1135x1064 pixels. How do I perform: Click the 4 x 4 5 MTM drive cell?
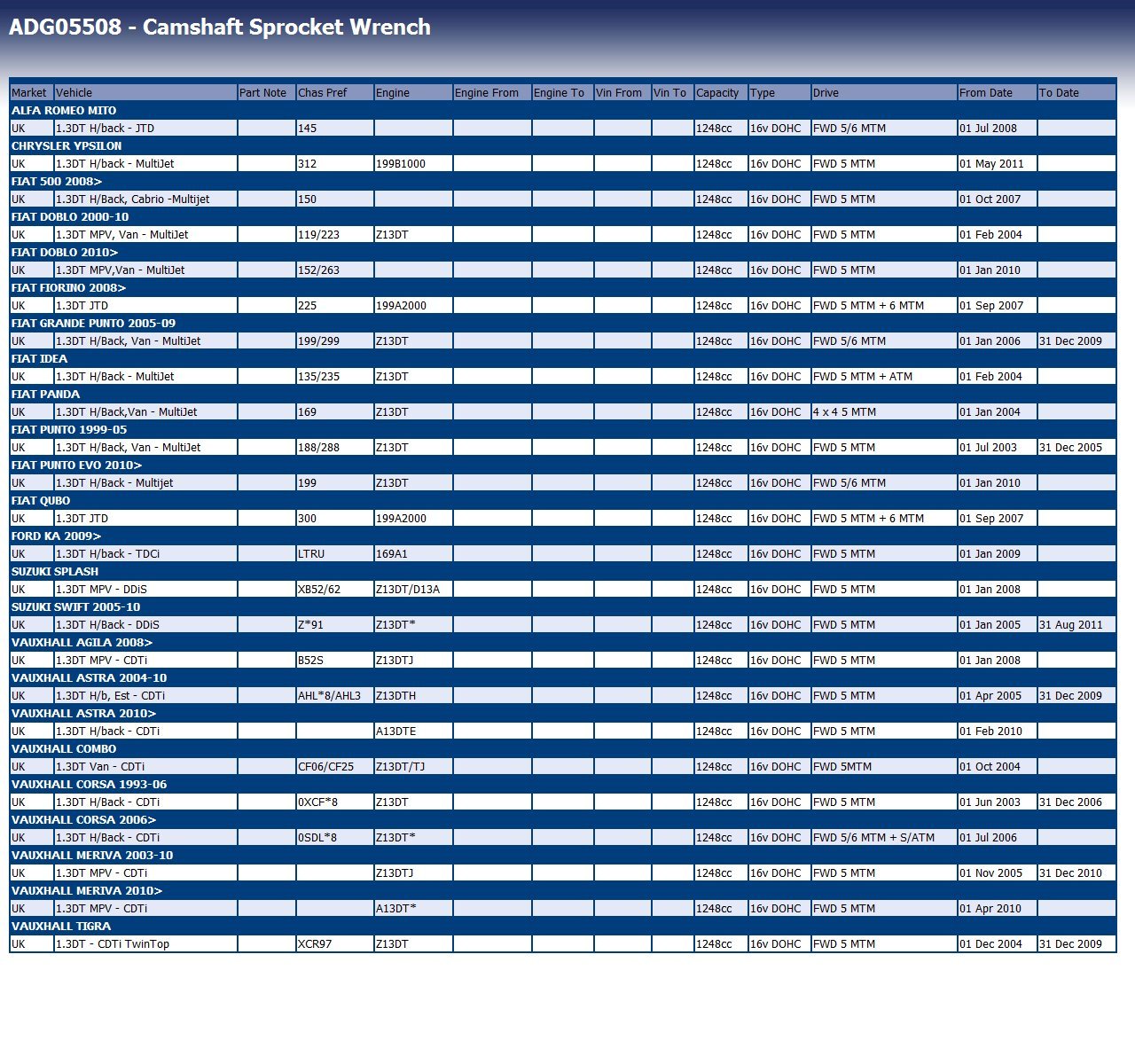(884, 411)
